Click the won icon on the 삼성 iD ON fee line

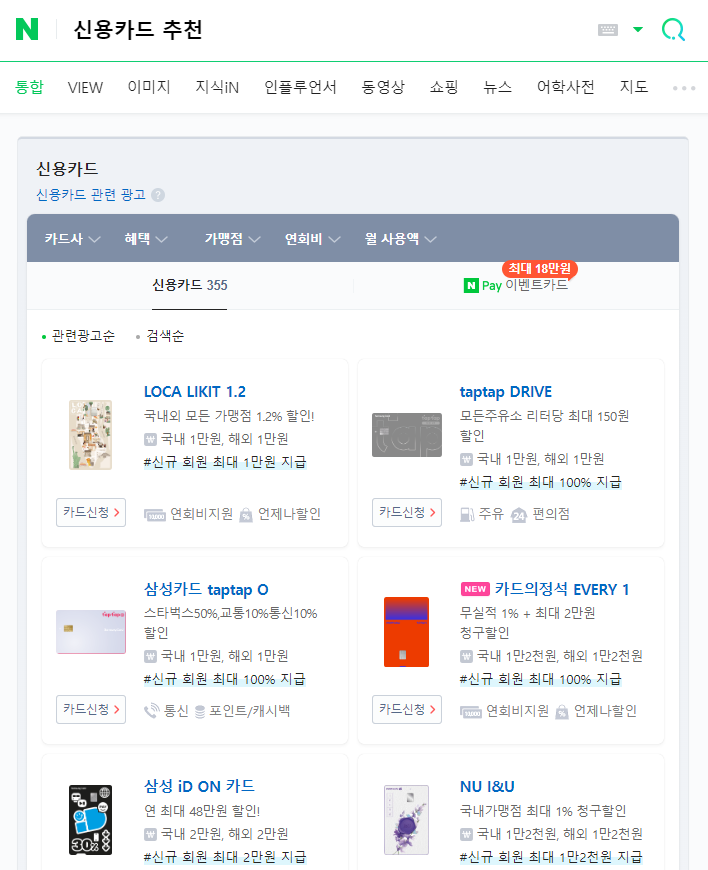[150, 834]
